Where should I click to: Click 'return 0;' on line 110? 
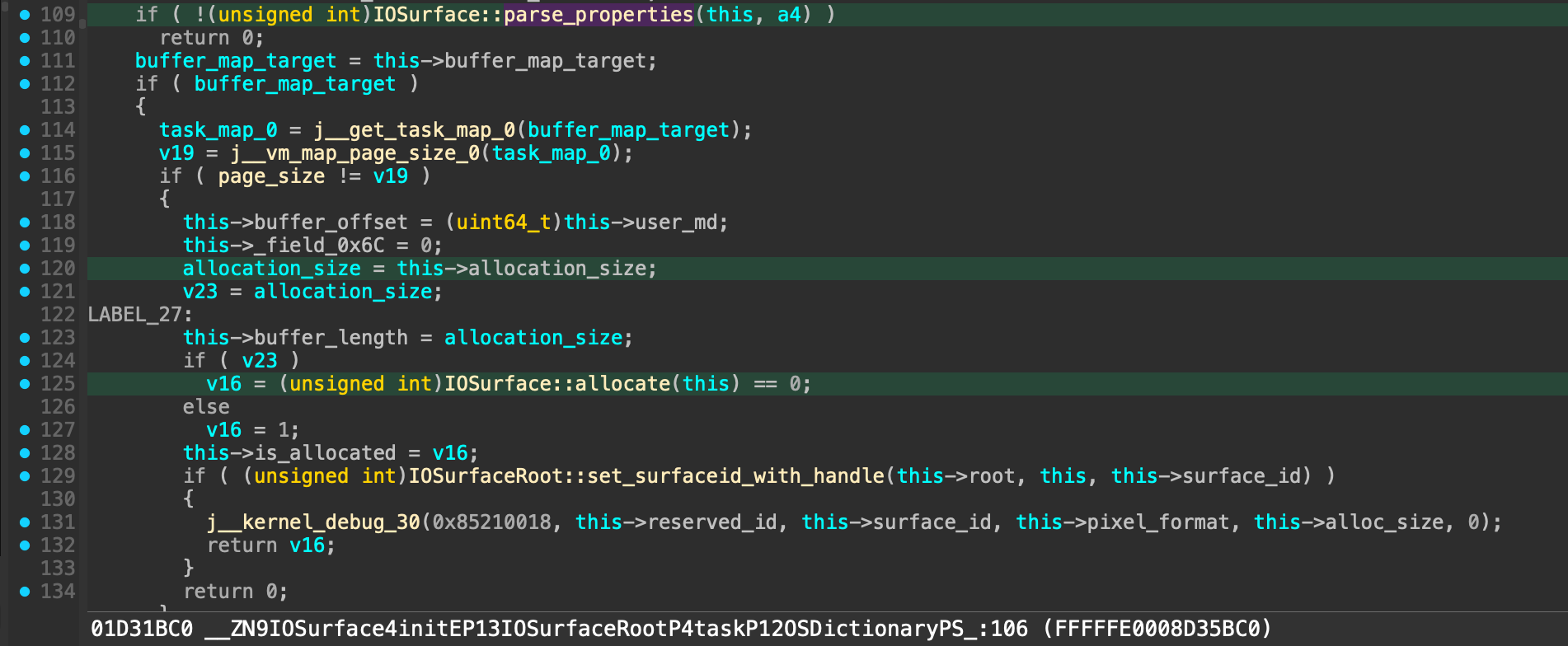212,38
